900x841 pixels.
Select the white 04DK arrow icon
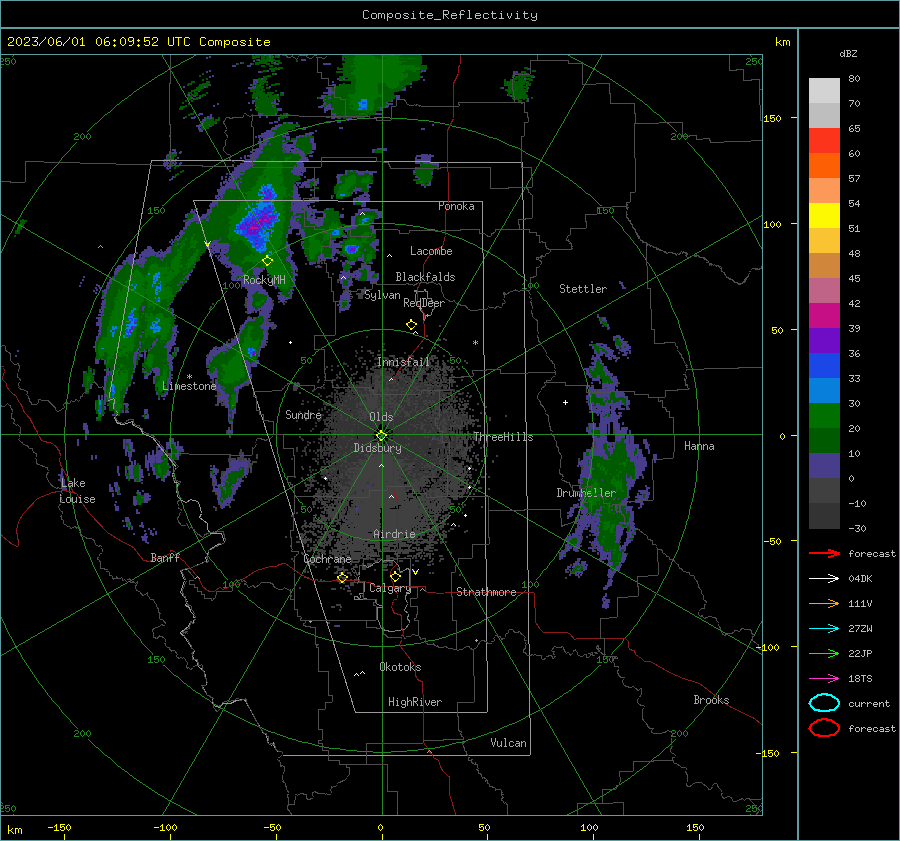pyautogui.click(x=824, y=579)
